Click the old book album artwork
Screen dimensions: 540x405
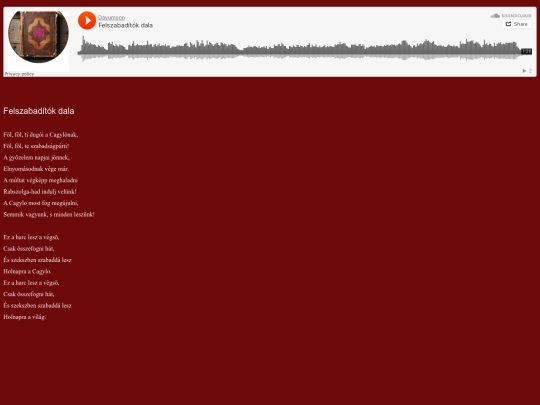[38, 37]
